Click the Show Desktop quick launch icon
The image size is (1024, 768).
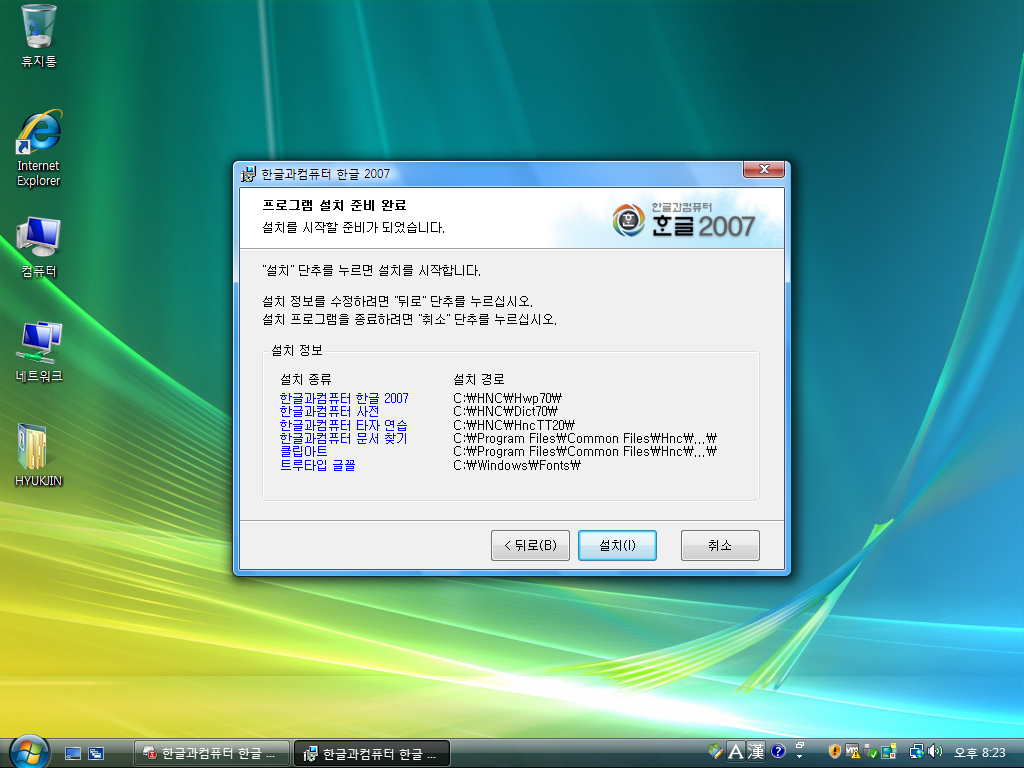coord(72,754)
